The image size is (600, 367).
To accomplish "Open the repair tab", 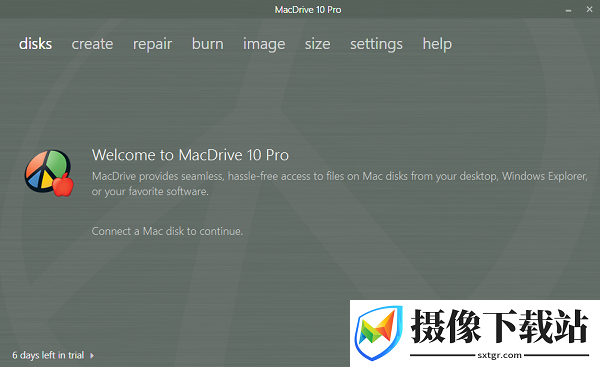I will pyautogui.click(x=152, y=44).
